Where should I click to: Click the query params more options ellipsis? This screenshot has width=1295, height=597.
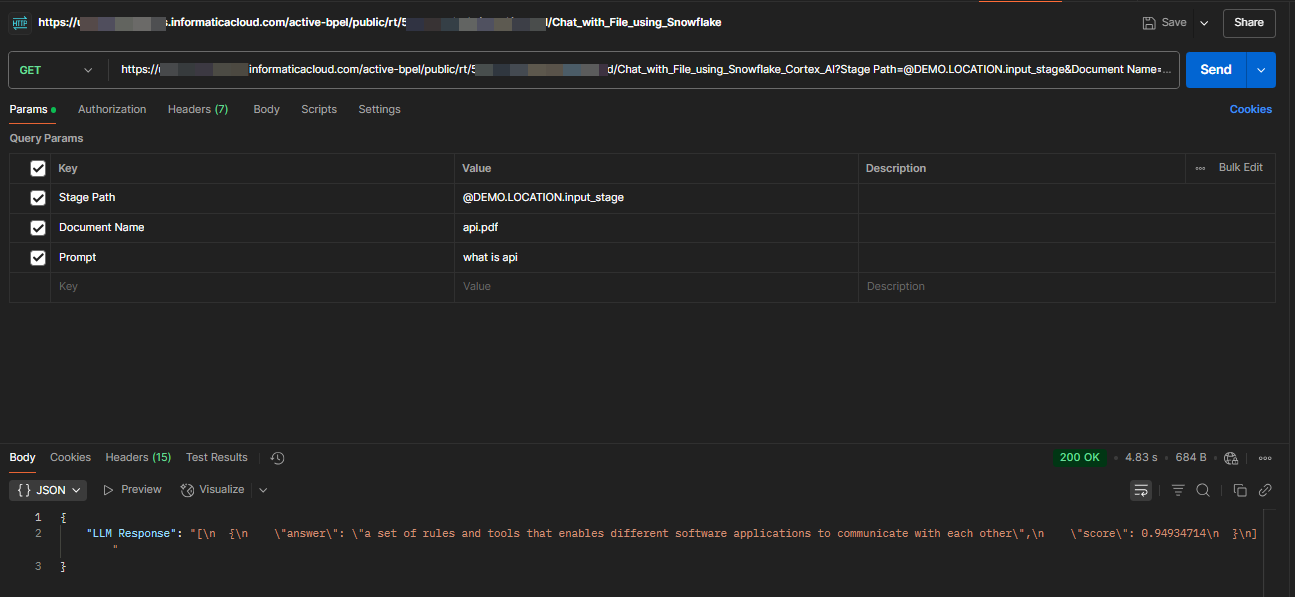pyautogui.click(x=1200, y=168)
